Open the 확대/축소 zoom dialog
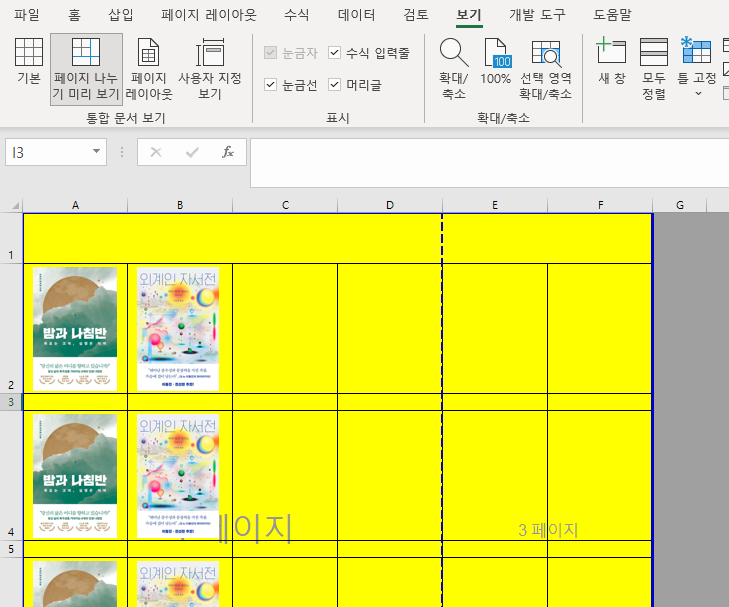This screenshot has width=729, height=607. [x=453, y=67]
